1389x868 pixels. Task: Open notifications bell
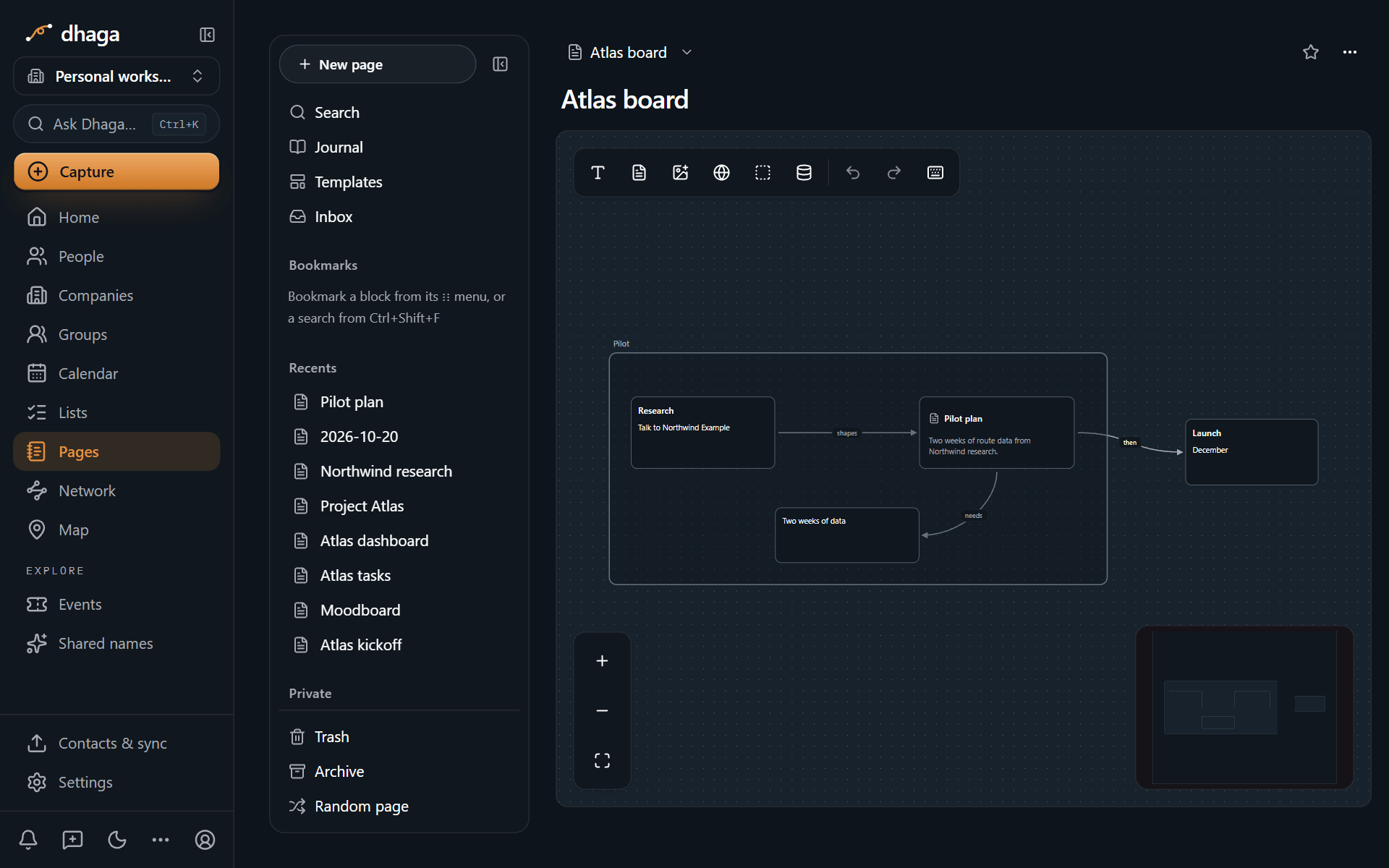pos(28,840)
